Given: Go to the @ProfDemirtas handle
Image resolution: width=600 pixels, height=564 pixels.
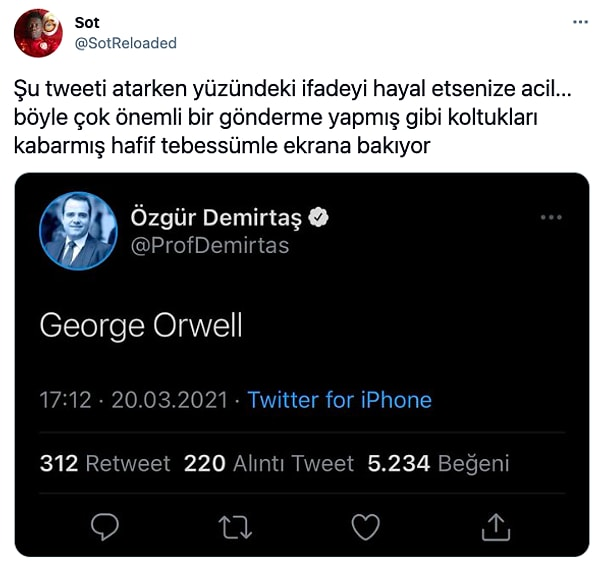Looking at the screenshot, I should tap(209, 245).
